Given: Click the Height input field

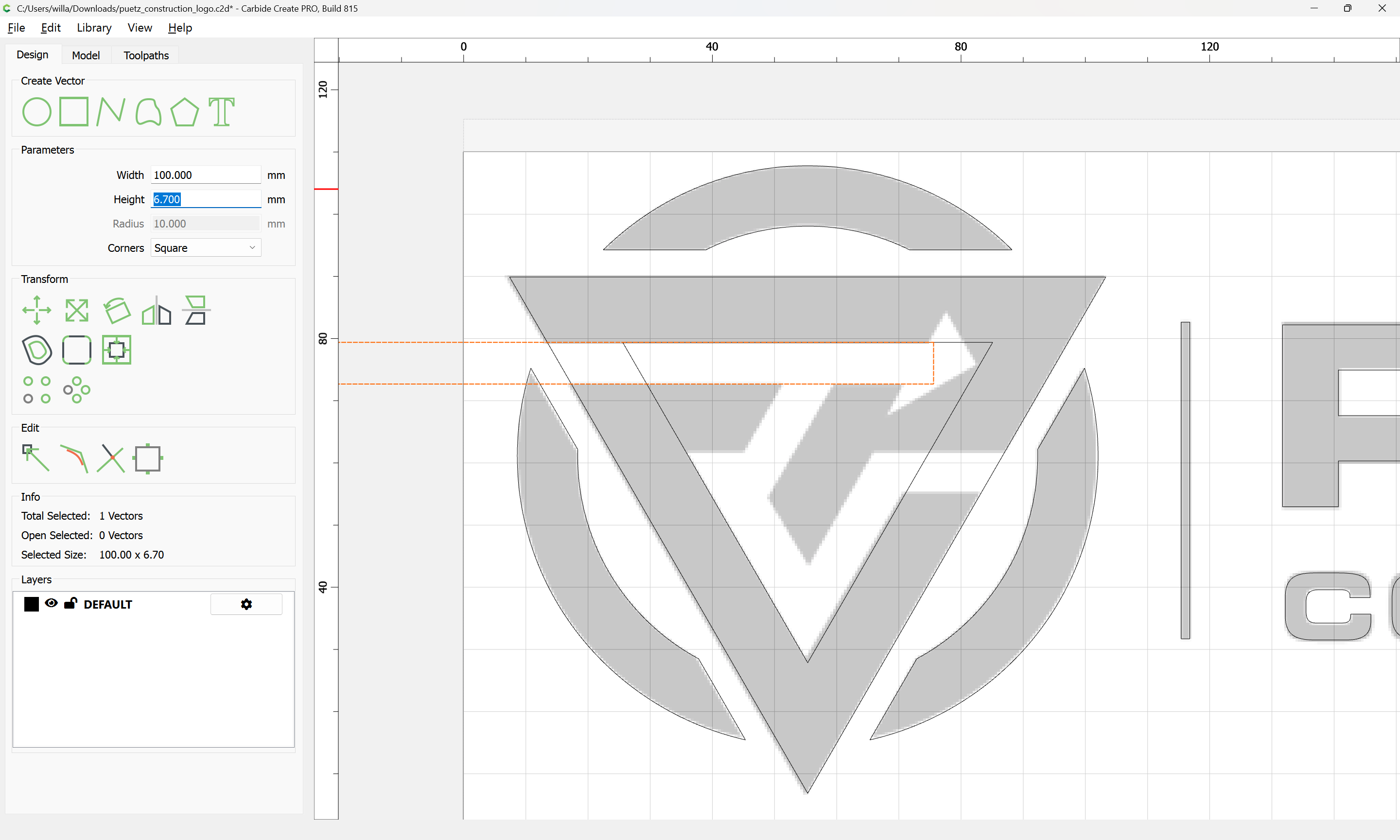Looking at the screenshot, I should [x=206, y=199].
